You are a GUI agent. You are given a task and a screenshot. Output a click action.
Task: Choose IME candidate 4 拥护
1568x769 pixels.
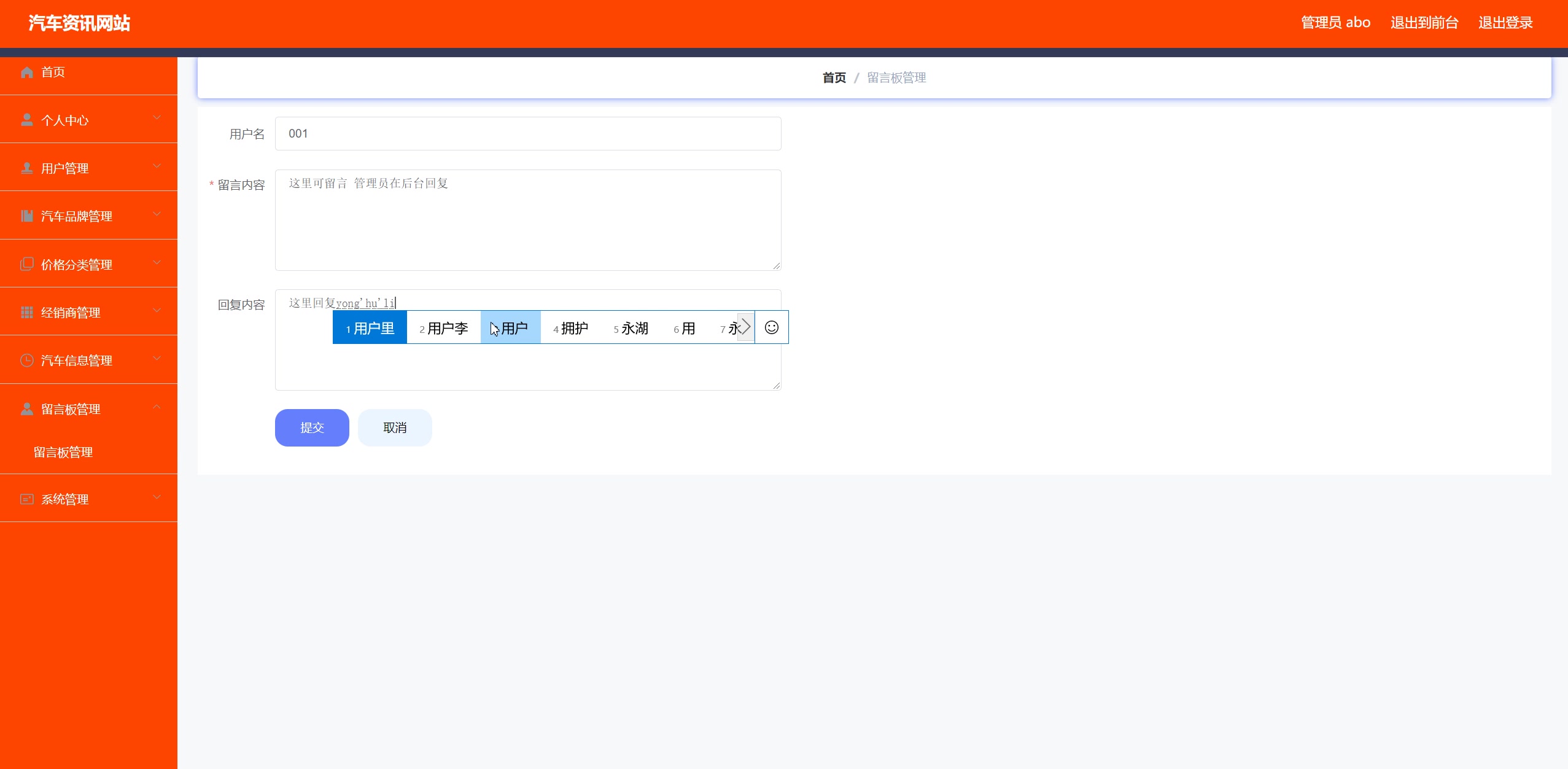(570, 327)
